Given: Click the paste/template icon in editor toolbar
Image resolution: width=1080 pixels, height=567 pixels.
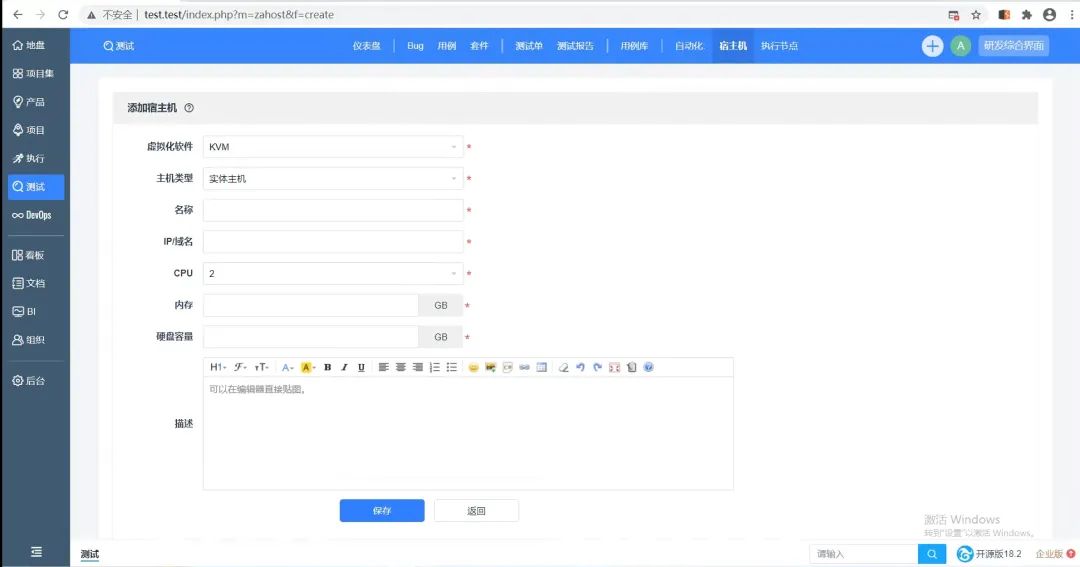Looking at the screenshot, I should coord(632,367).
